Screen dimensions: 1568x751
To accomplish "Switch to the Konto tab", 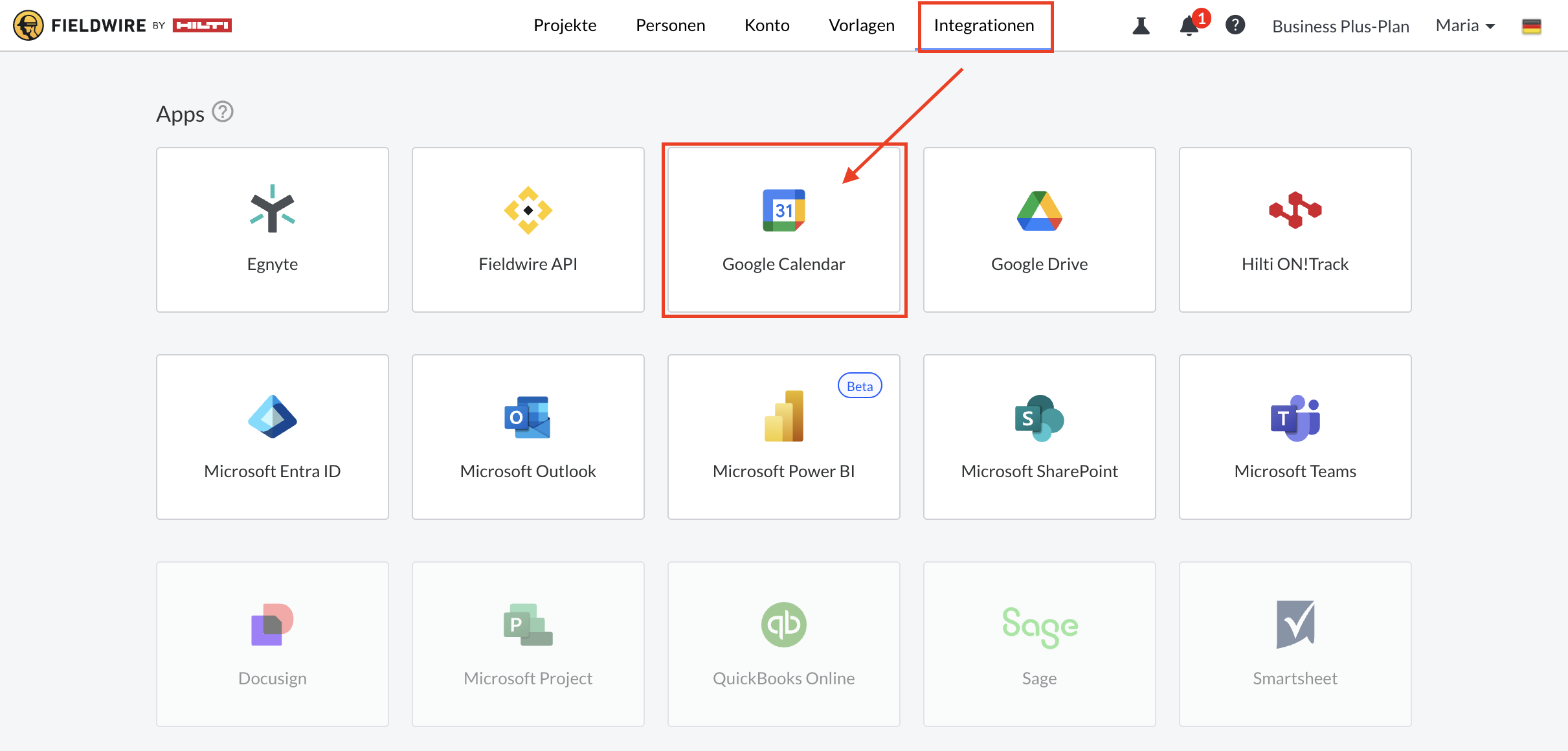I will click(x=767, y=25).
